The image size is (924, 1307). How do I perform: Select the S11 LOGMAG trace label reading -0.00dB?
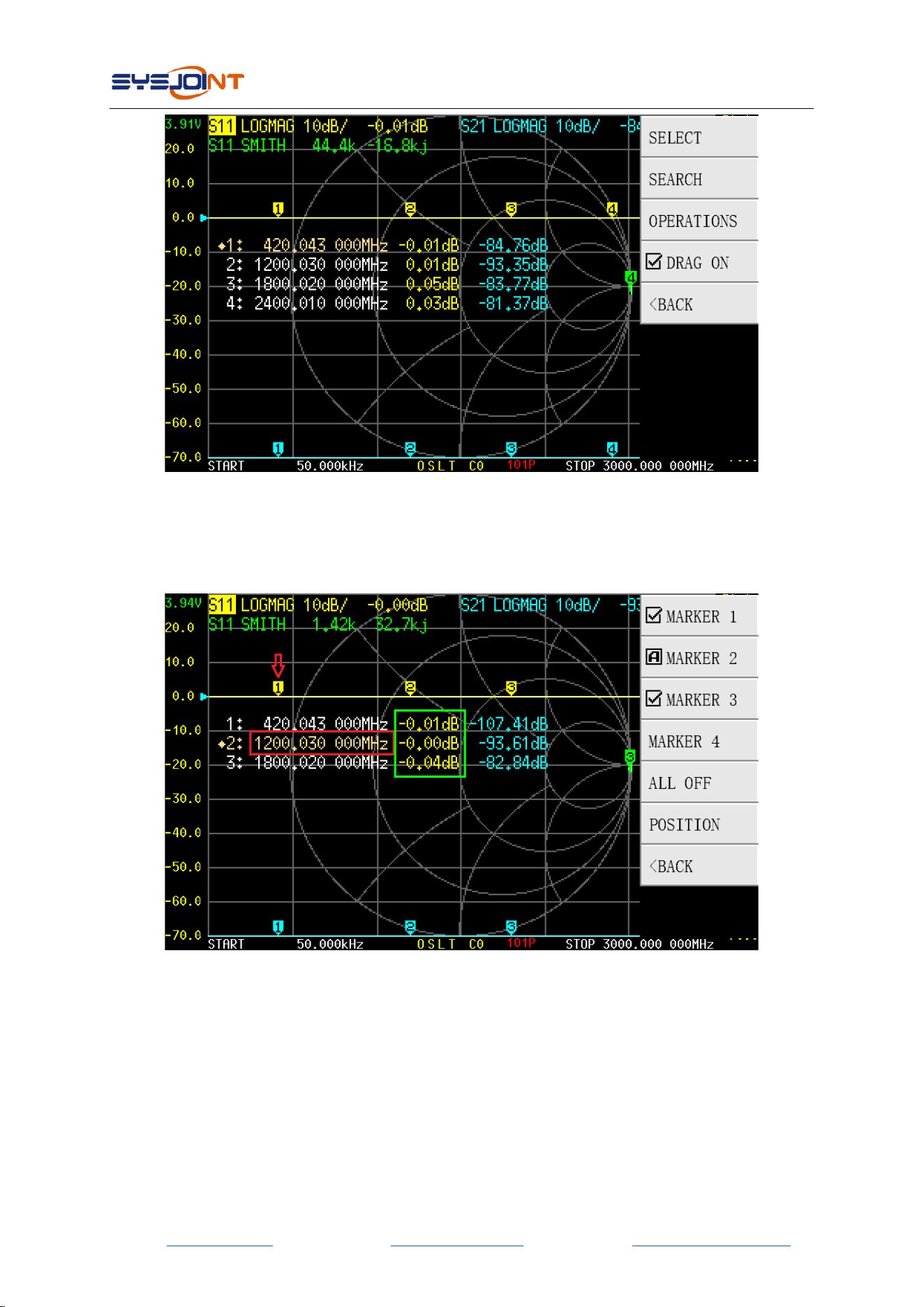[x=318, y=605]
